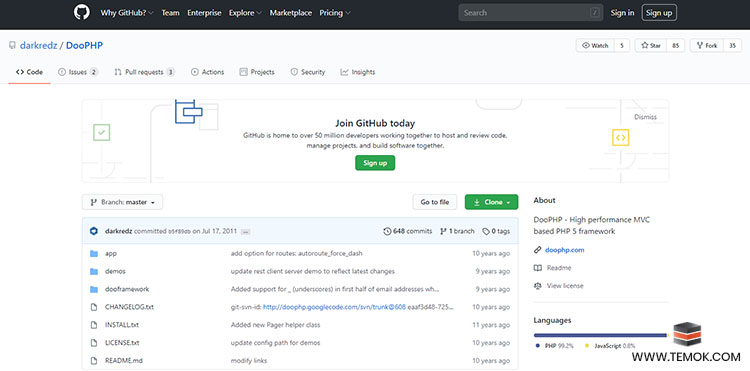Click the Fork button
Image resolution: width=750 pixels, height=371 pixels.
(x=707, y=45)
